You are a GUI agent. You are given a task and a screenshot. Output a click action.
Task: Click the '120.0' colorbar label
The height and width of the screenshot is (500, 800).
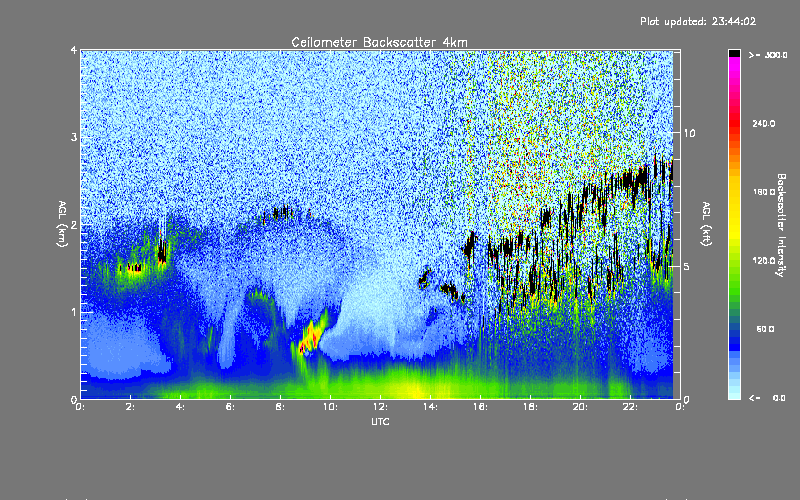coord(764,261)
